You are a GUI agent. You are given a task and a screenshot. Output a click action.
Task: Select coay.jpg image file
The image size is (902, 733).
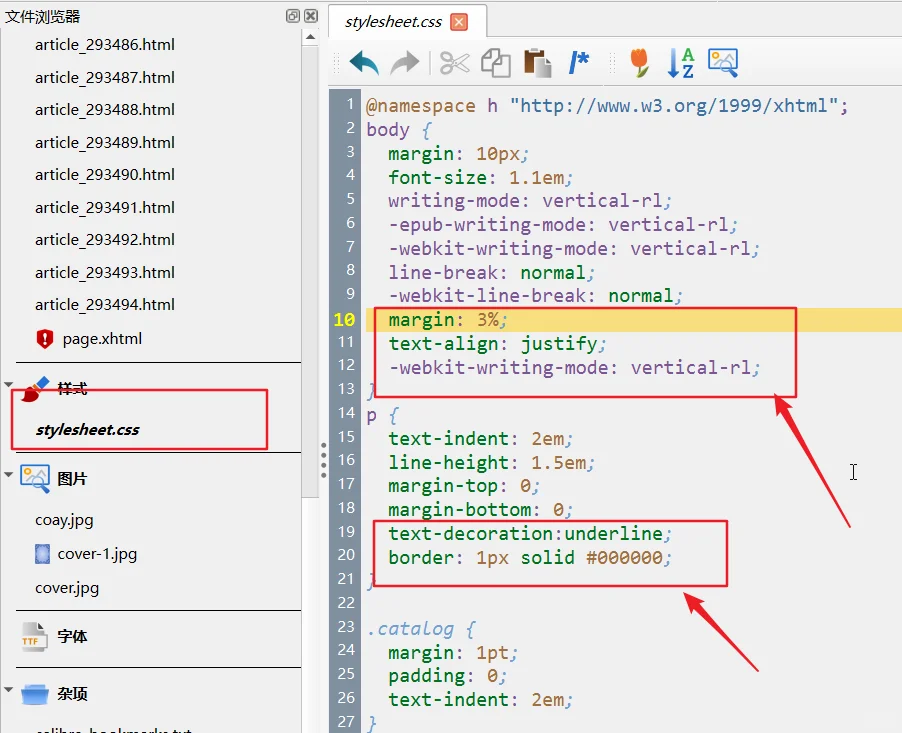point(64,520)
